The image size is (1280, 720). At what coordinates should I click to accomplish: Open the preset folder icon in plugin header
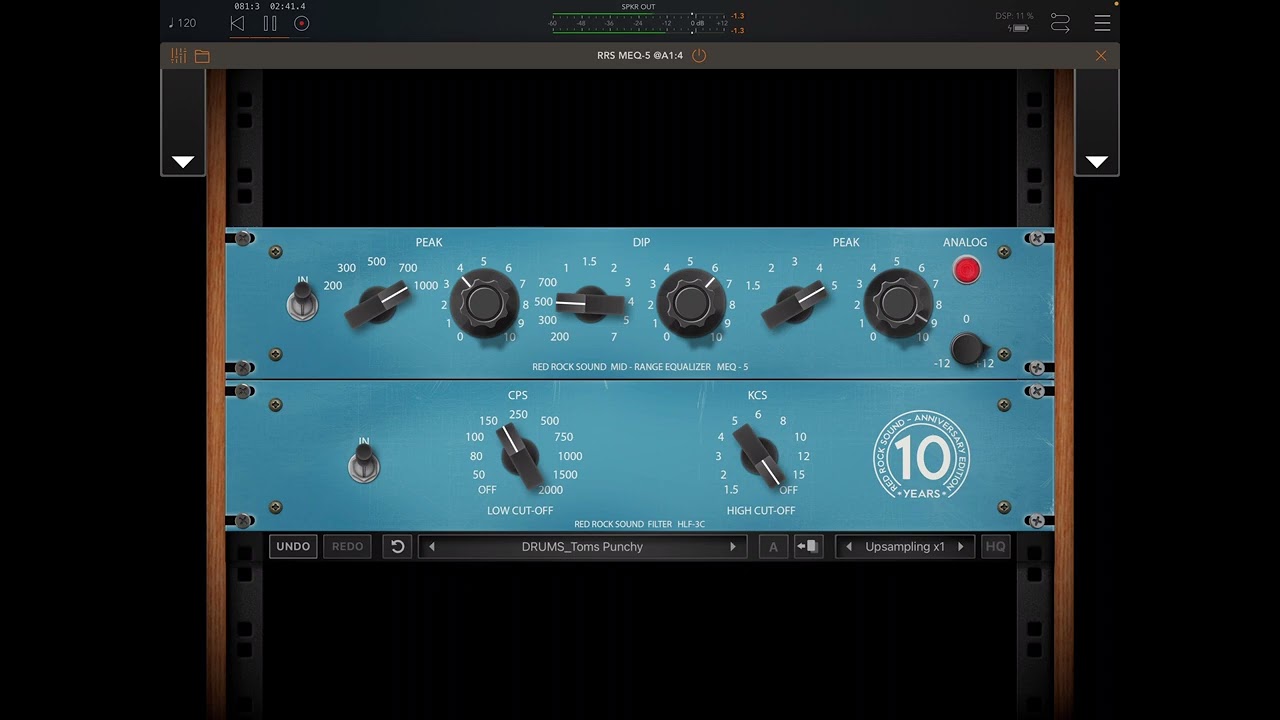(x=202, y=56)
